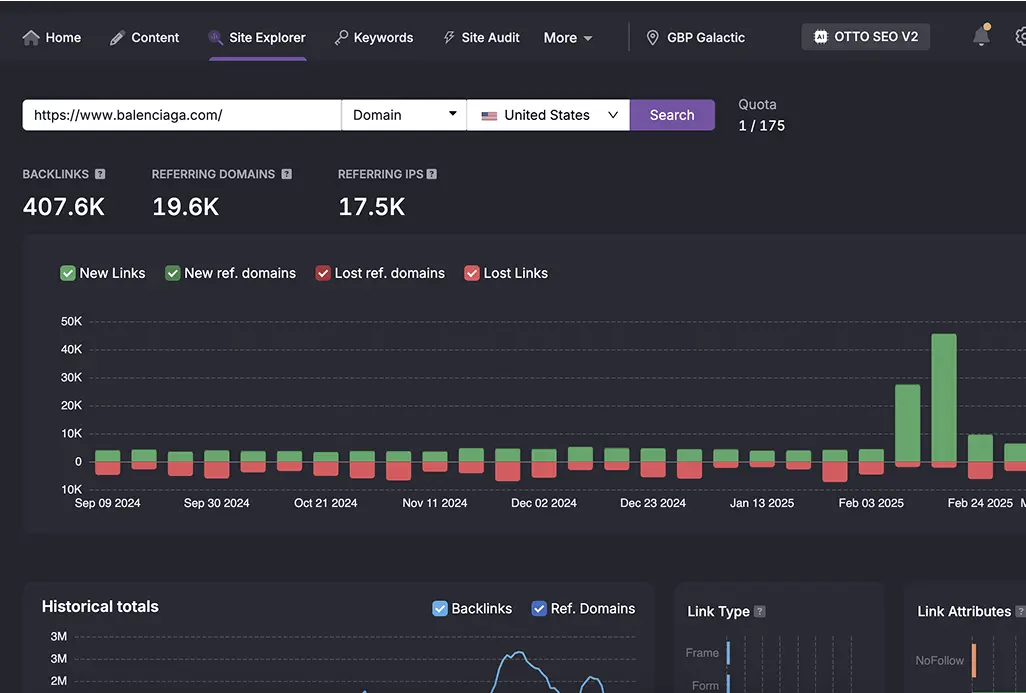
Task: Click the Jan 13 2025 axis label
Action: tap(762, 503)
